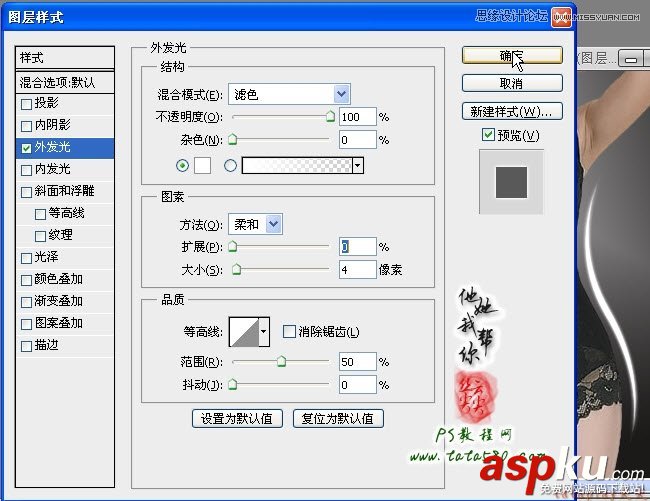Viewport: 650px width, 501px height.
Task: Enable the 投影 drop shadow checkbox
Action: tap(26, 104)
